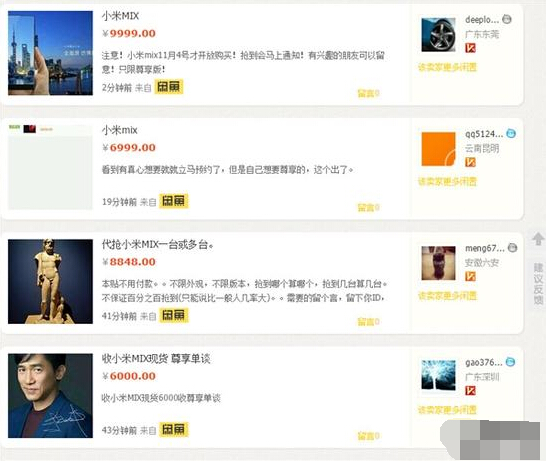Click 留言0 on the 8848.00 listing
This screenshot has height=461, width=546.
pos(368,322)
